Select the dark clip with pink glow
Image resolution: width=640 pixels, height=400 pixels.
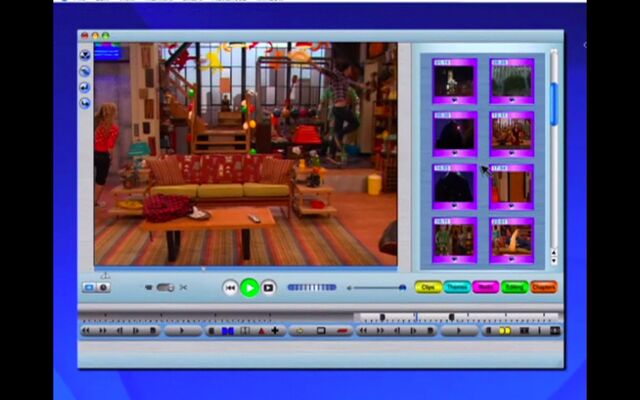pyautogui.click(x=454, y=134)
